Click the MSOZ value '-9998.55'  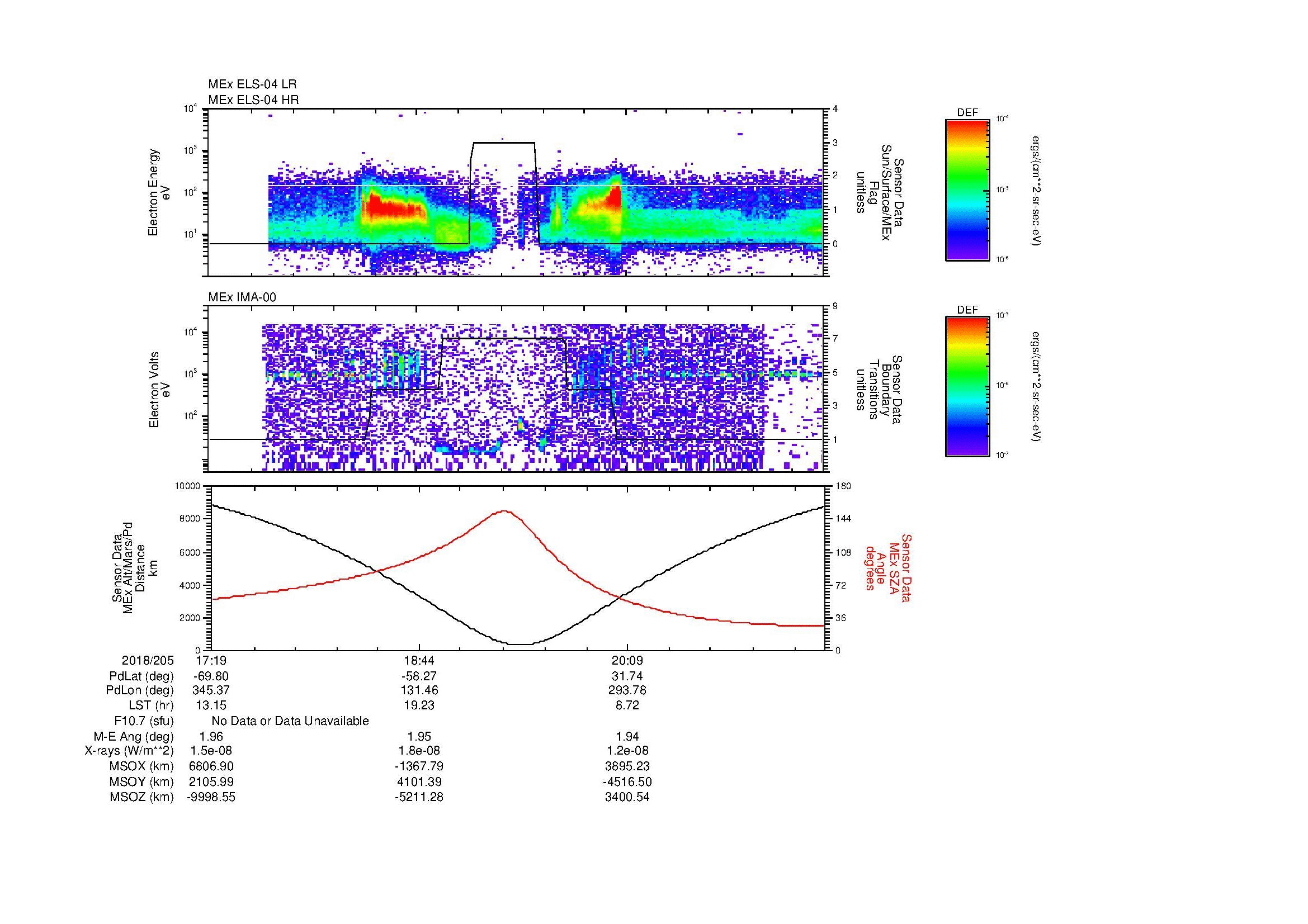[x=211, y=797]
